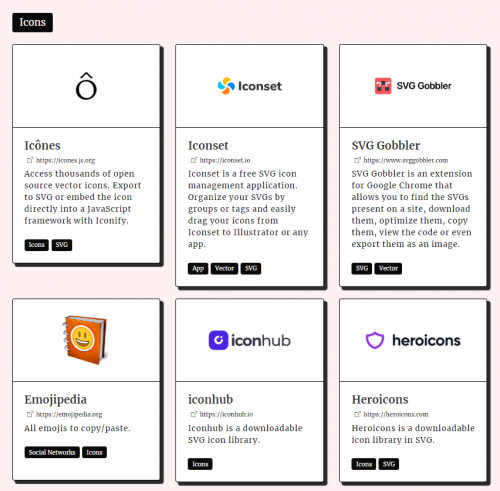The height and width of the screenshot is (491, 500).
Task: Click the heroicons purple shield logo
Action: [x=375, y=340]
